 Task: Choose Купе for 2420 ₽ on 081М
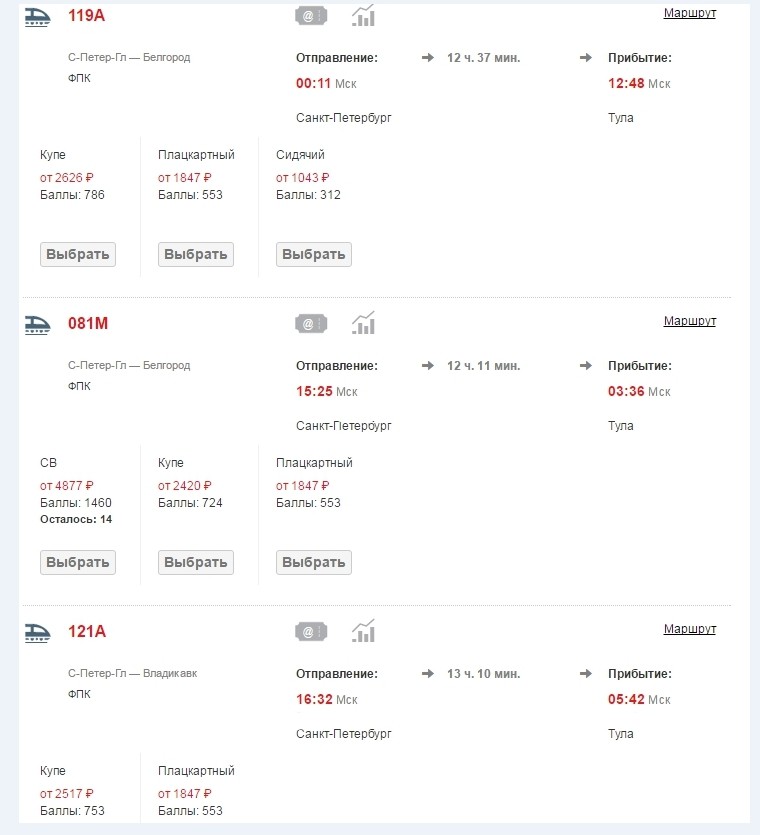click(x=196, y=562)
